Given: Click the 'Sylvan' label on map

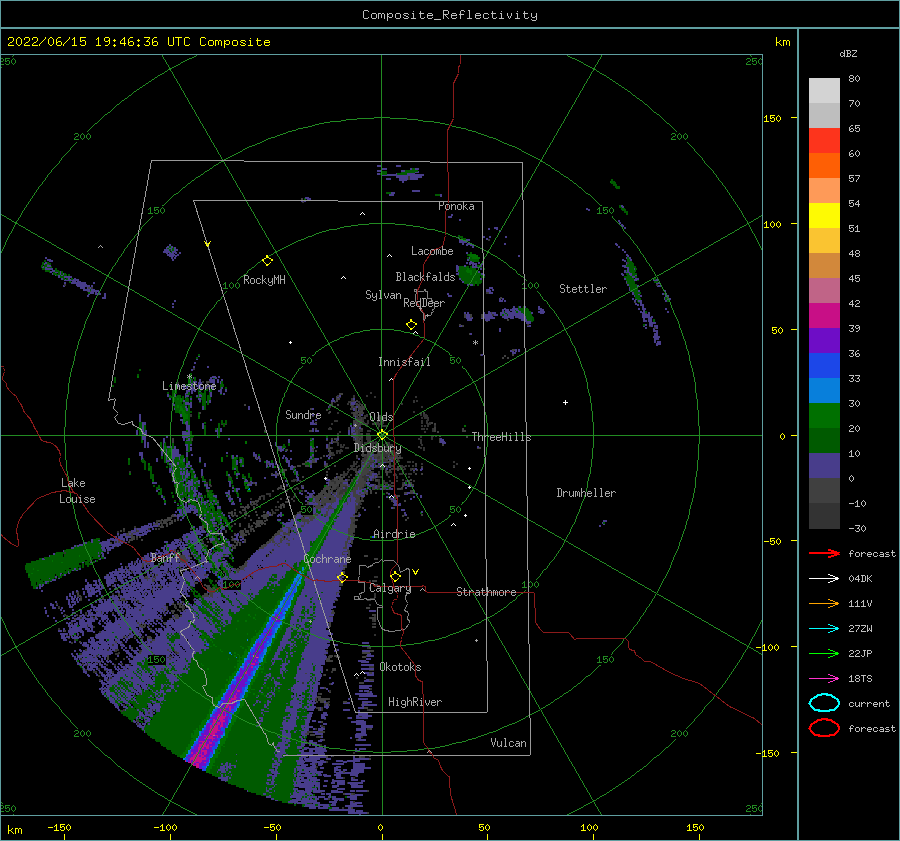Looking at the screenshot, I should [x=383, y=295].
